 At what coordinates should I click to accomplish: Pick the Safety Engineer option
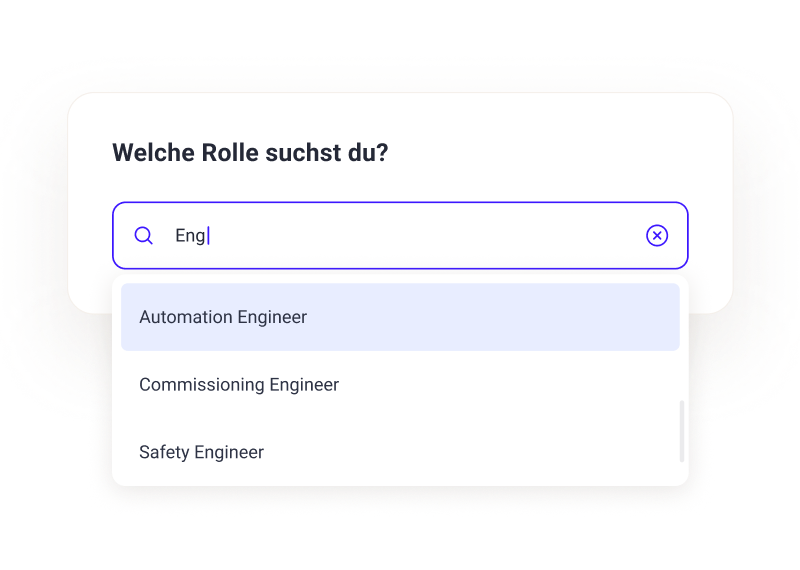pos(400,452)
